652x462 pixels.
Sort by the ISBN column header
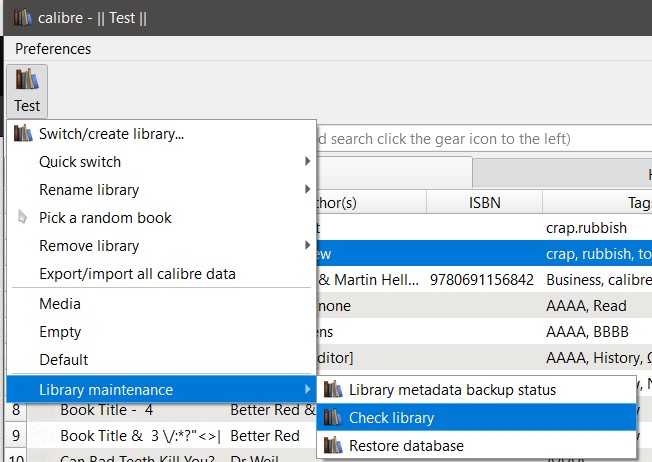click(x=484, y=202)
